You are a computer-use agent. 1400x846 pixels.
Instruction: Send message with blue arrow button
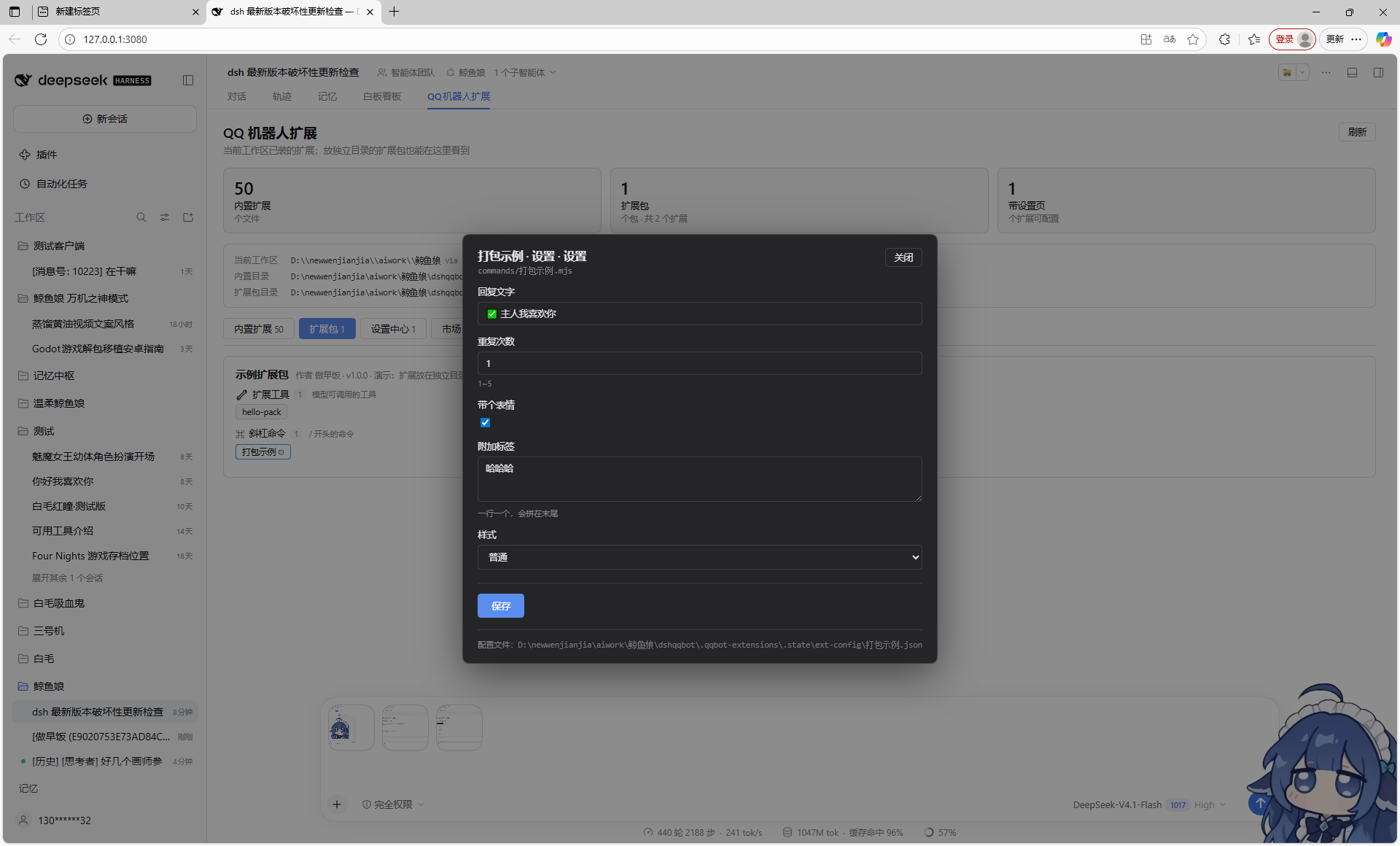(1259, 804)
